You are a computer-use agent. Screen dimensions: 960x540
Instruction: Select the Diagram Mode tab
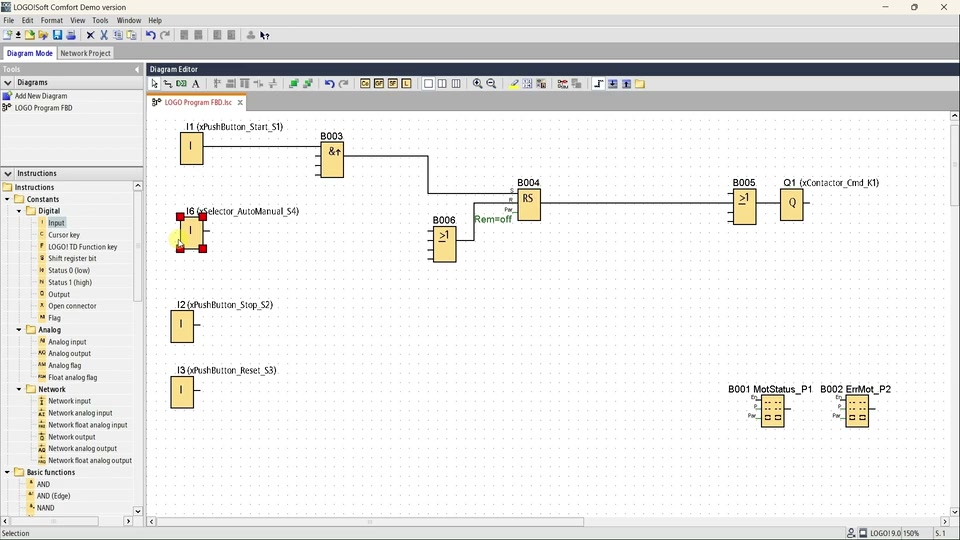point(29,53)
